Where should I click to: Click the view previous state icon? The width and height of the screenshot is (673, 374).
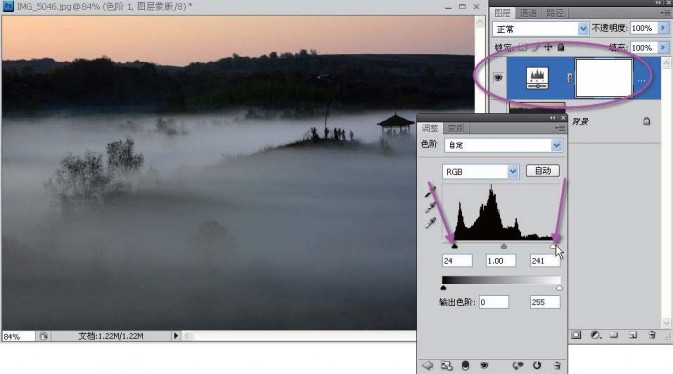[x=518, y=365]
